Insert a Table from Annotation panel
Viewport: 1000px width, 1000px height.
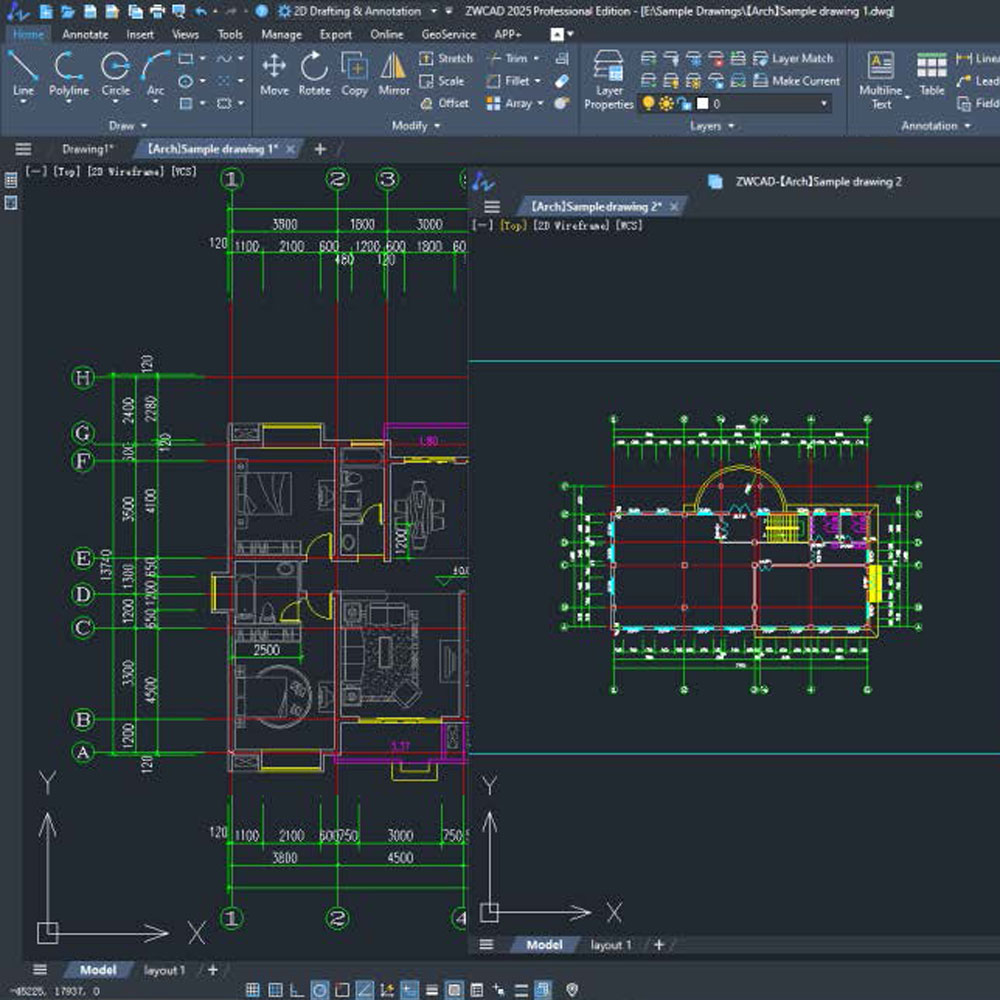pyautogui.click(x=932, y=75)
